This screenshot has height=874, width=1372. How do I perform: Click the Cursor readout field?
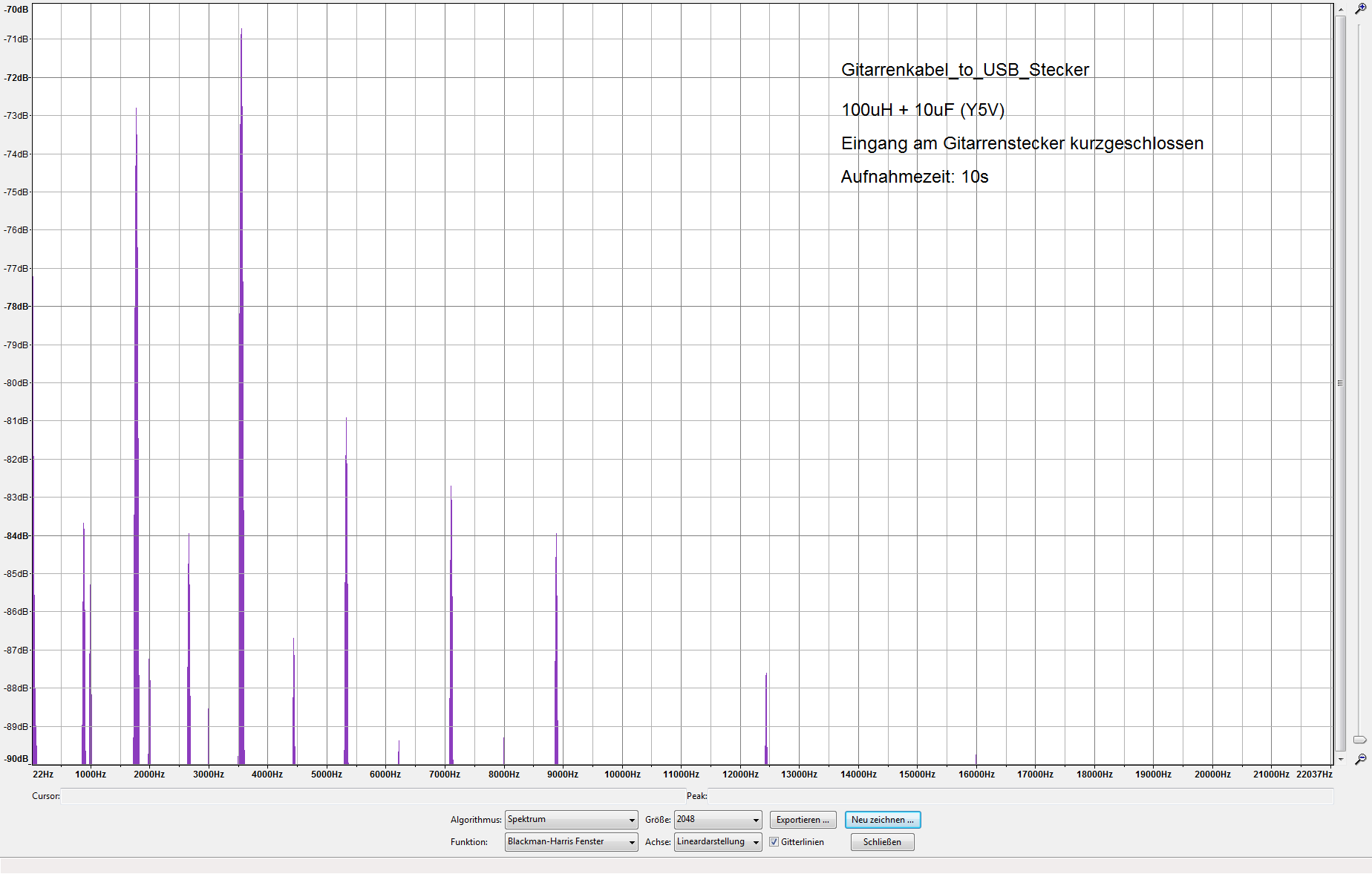tap(373, 796)
